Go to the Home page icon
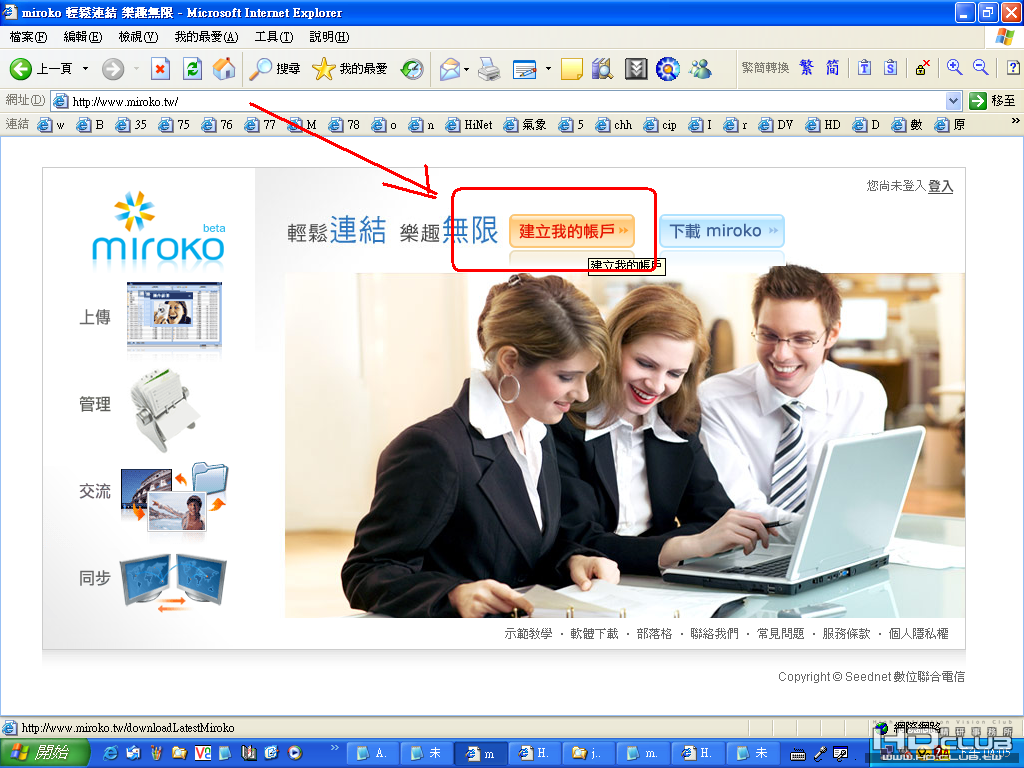This screenshot has height=768, width=1024. tap(224, 69)
